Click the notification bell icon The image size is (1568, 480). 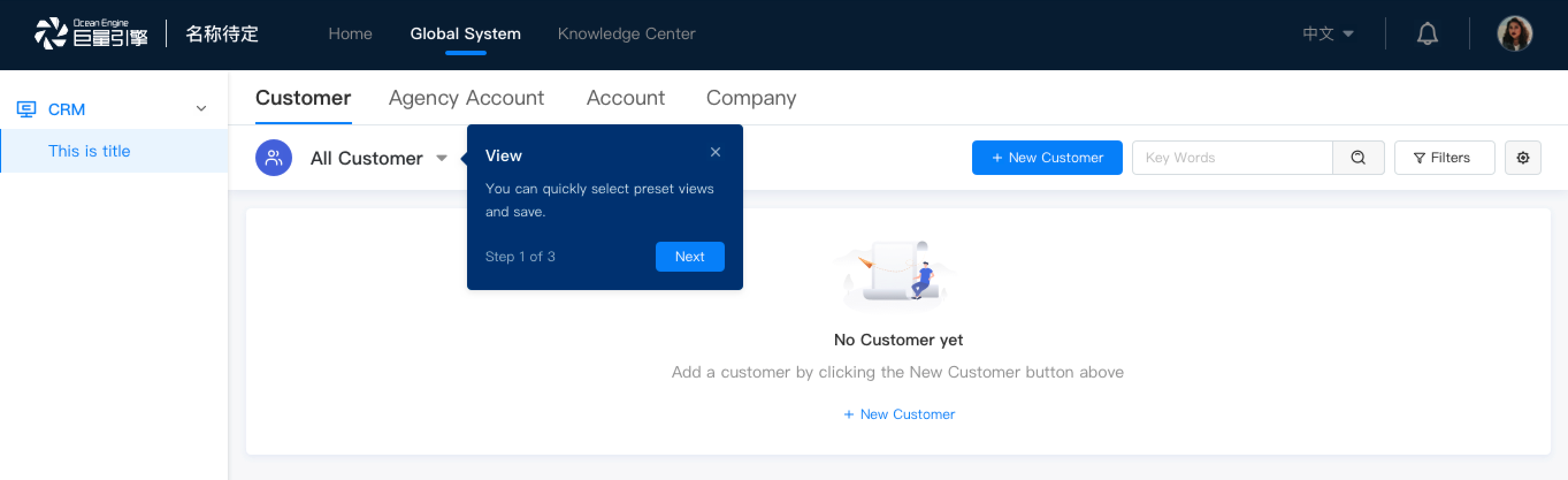(1427, 33)
